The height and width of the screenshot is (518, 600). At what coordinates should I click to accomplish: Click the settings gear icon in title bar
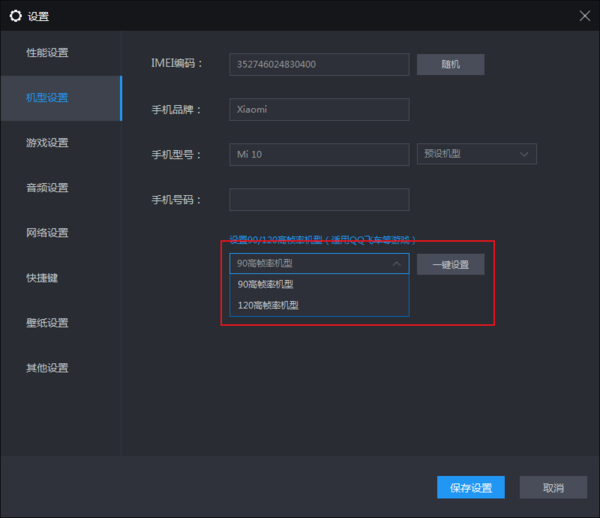click(15, 16)
